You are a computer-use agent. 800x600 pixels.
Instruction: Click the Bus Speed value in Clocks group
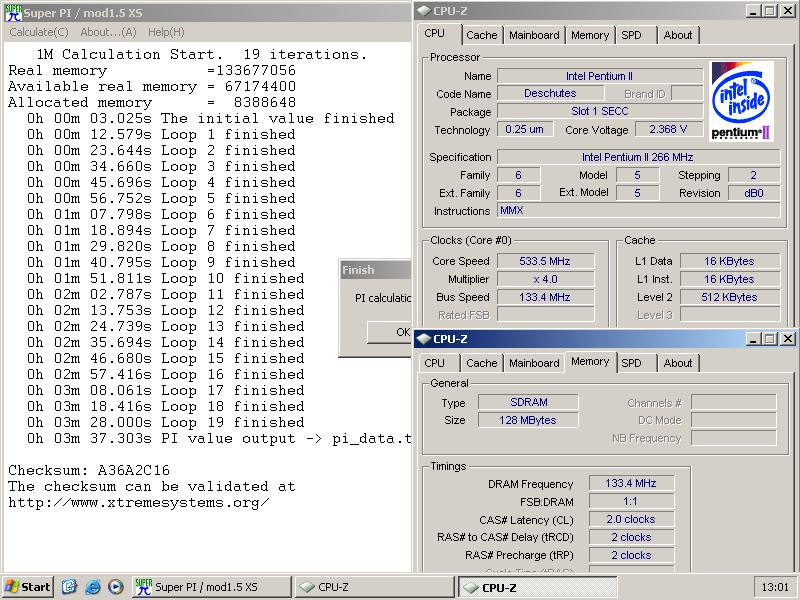(545, 297)
